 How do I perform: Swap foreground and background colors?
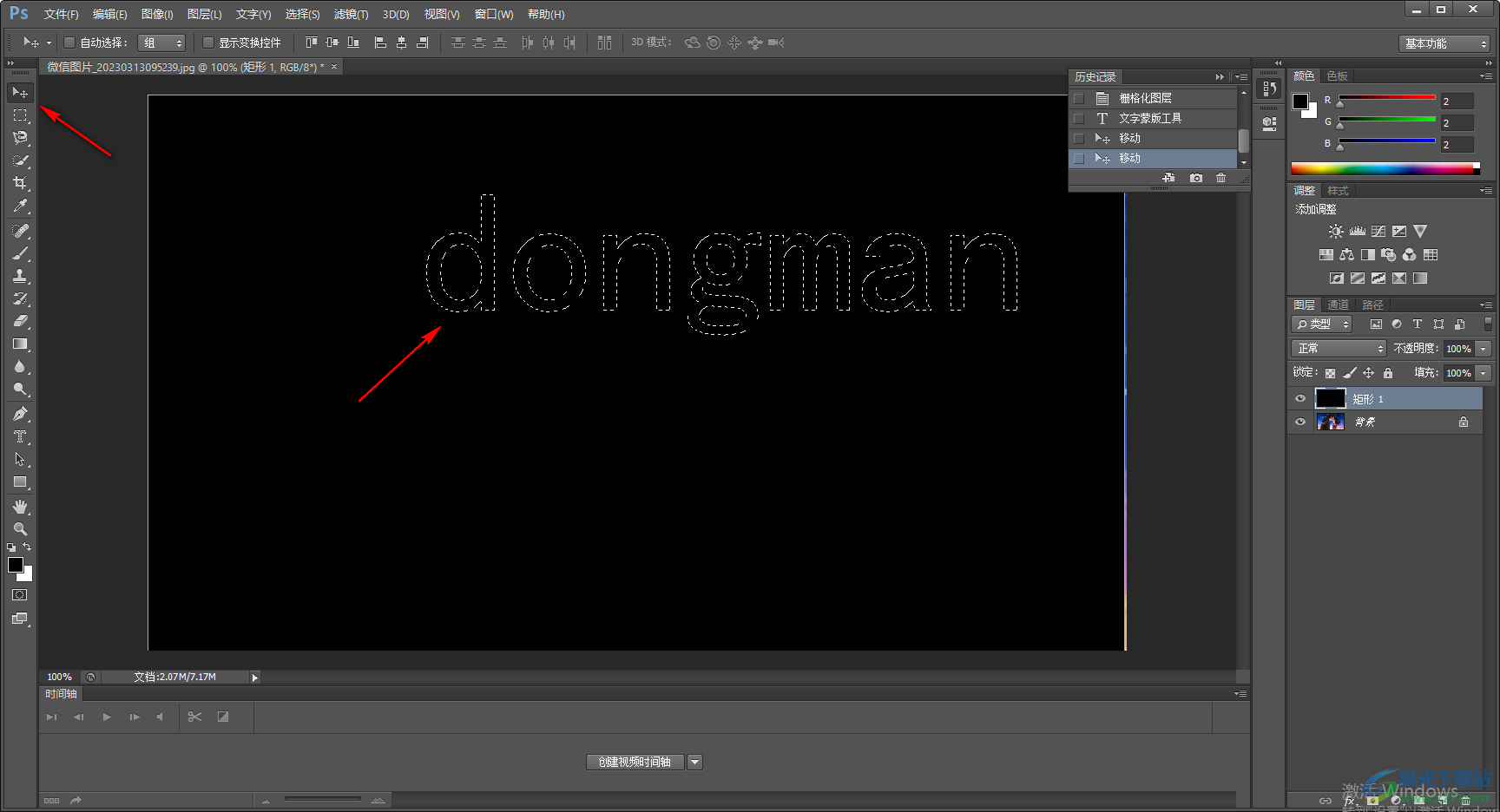pyautogui.click(x=27, y=547)
